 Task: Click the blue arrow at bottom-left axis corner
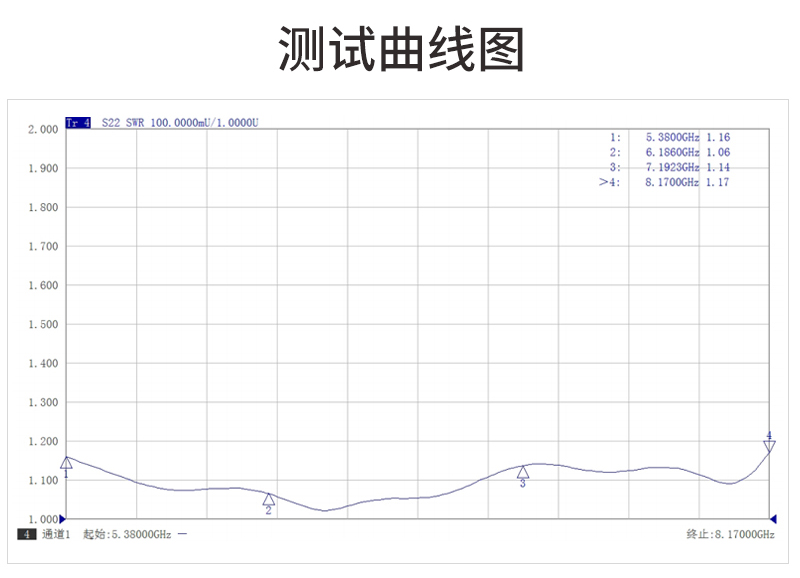tap(64, 519)
